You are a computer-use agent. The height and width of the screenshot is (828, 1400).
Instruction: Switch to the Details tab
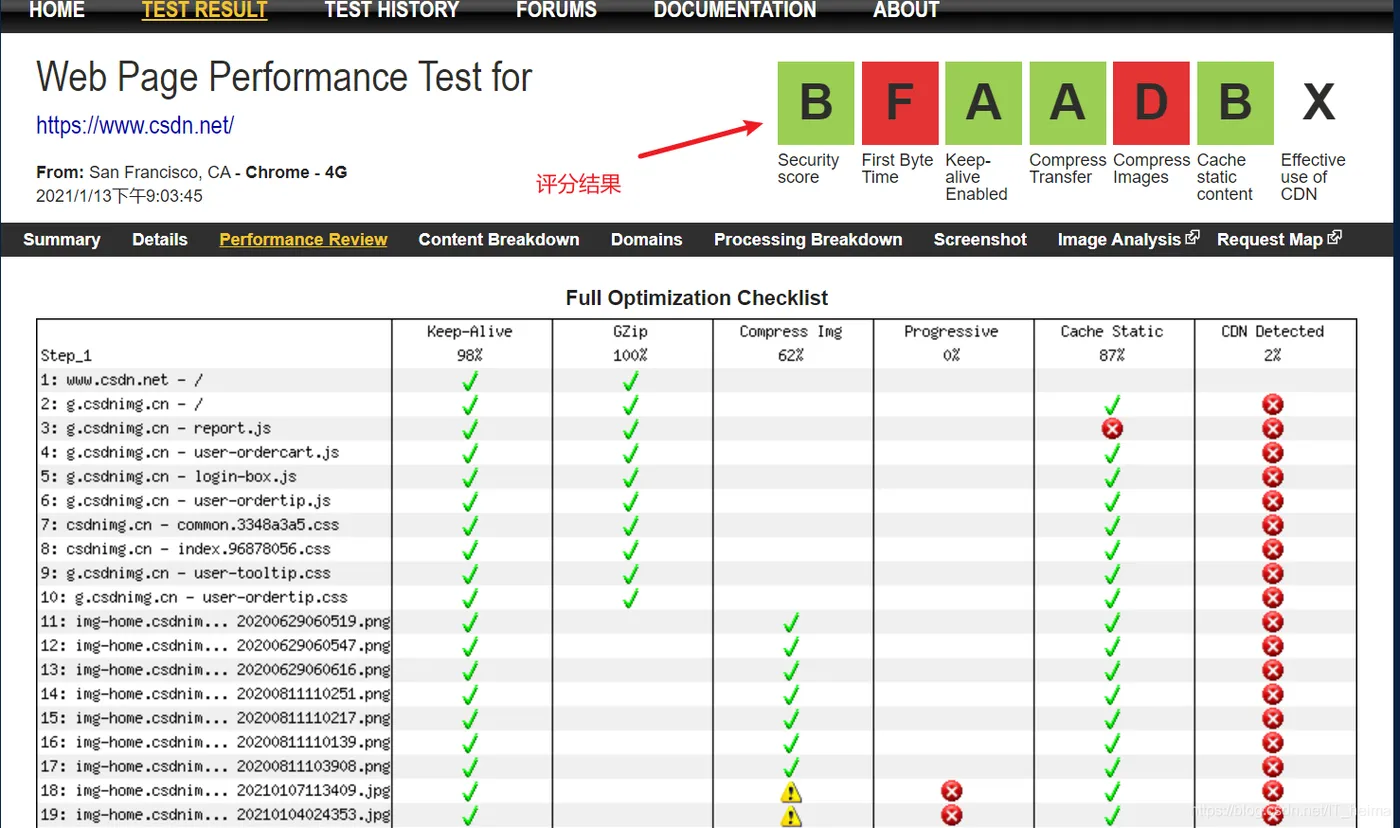[160, 240]
